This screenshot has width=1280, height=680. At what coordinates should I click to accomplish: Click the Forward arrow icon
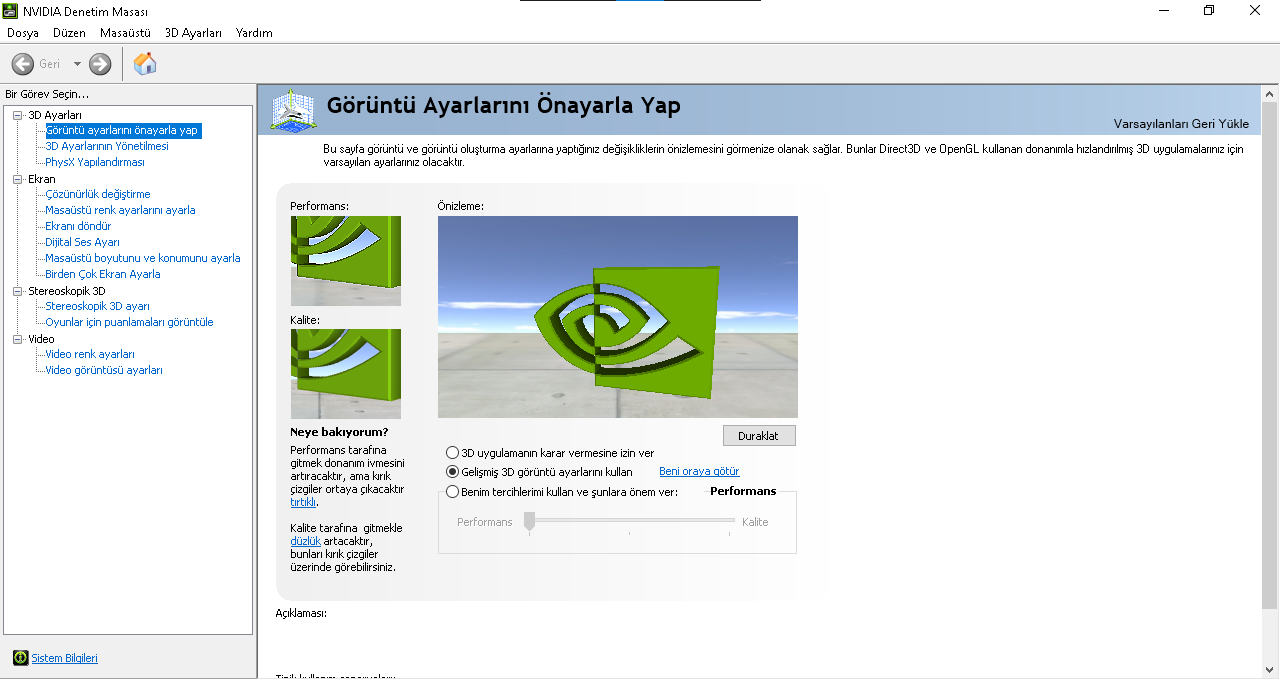click(x=100, y=64)
